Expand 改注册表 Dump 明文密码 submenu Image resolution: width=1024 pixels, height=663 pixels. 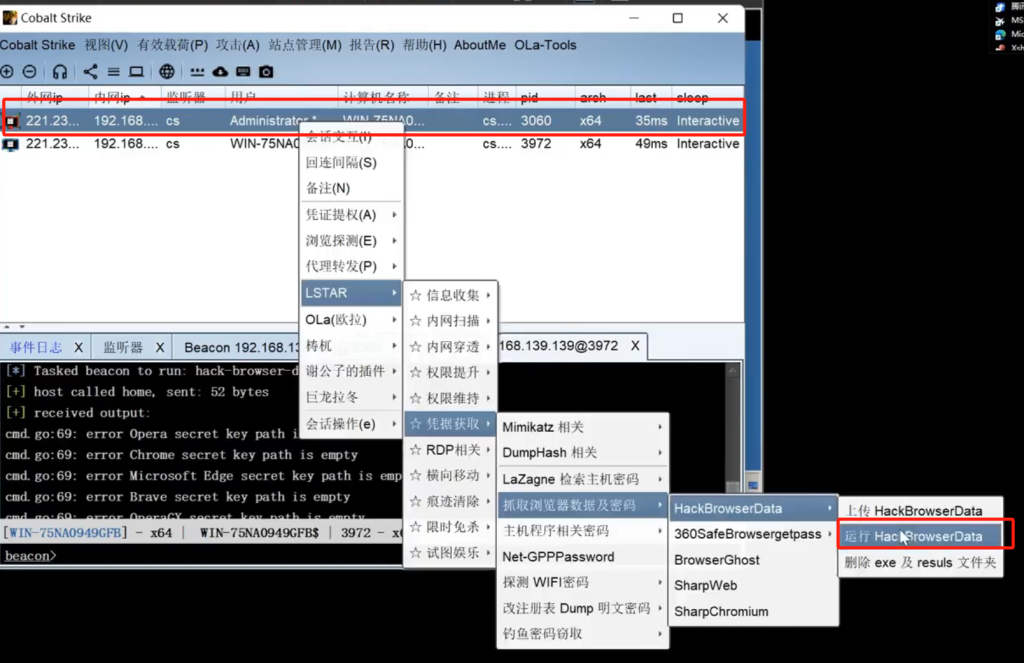(583, 608)
